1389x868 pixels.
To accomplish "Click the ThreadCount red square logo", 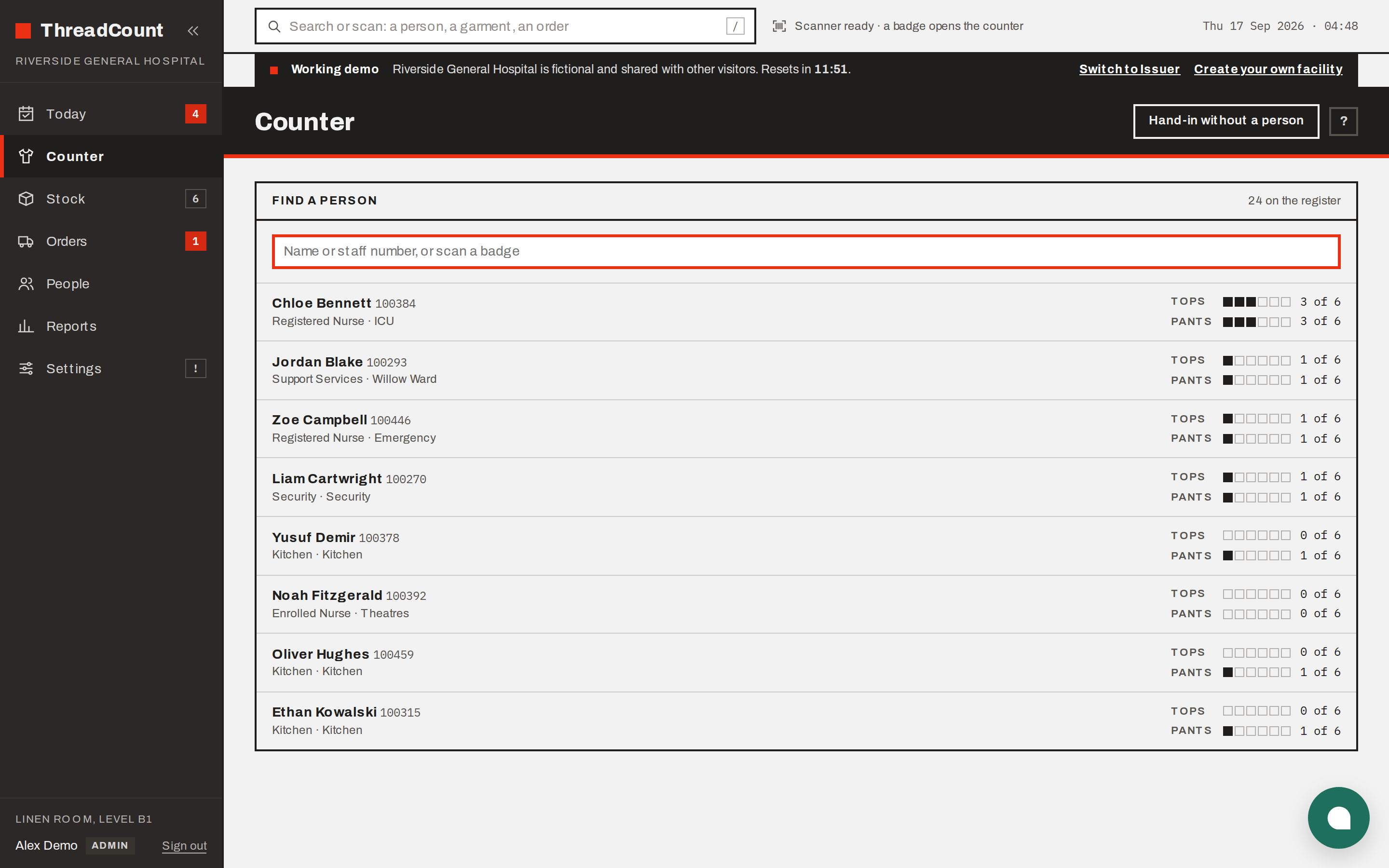I will pos(23,30).
